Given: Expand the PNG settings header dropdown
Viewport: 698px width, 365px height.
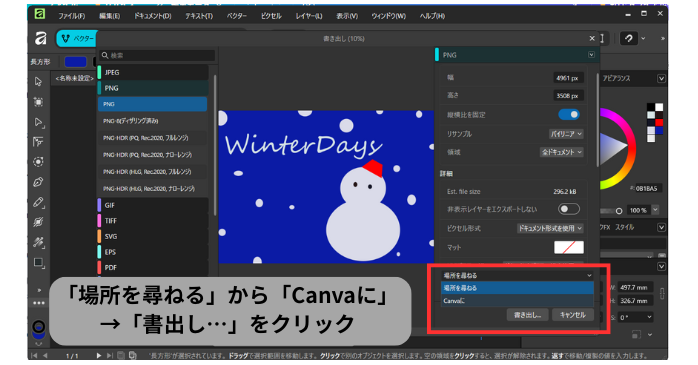Looking at the screenshot, I should tap(591, 55).
